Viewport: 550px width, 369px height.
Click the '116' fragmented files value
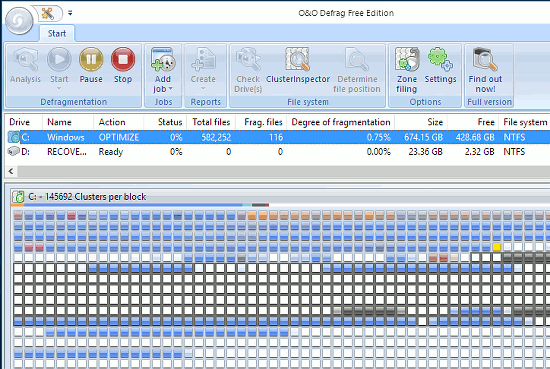(276, 137)
